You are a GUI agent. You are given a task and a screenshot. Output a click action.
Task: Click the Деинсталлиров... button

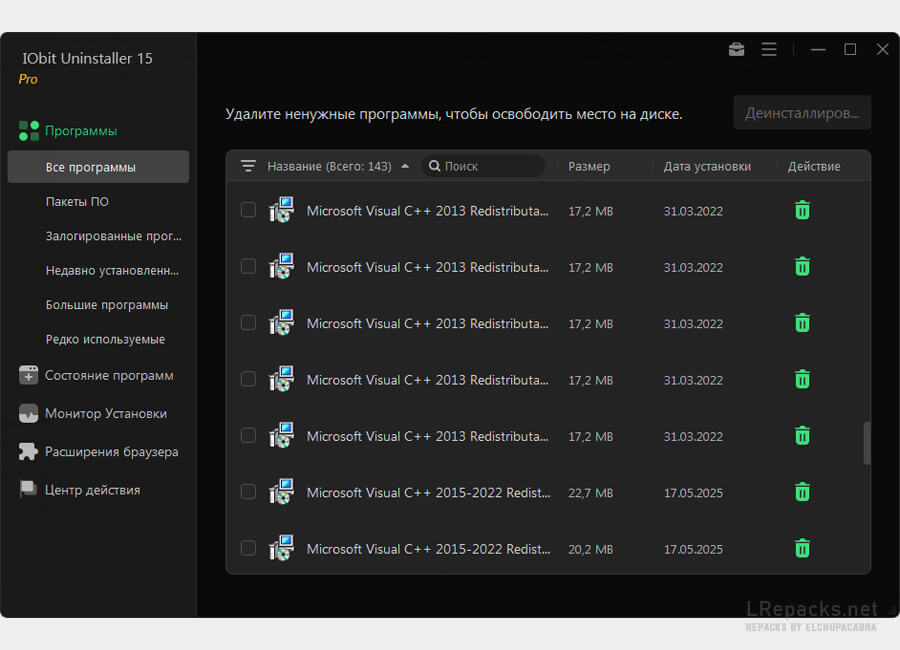pos(802,113)
